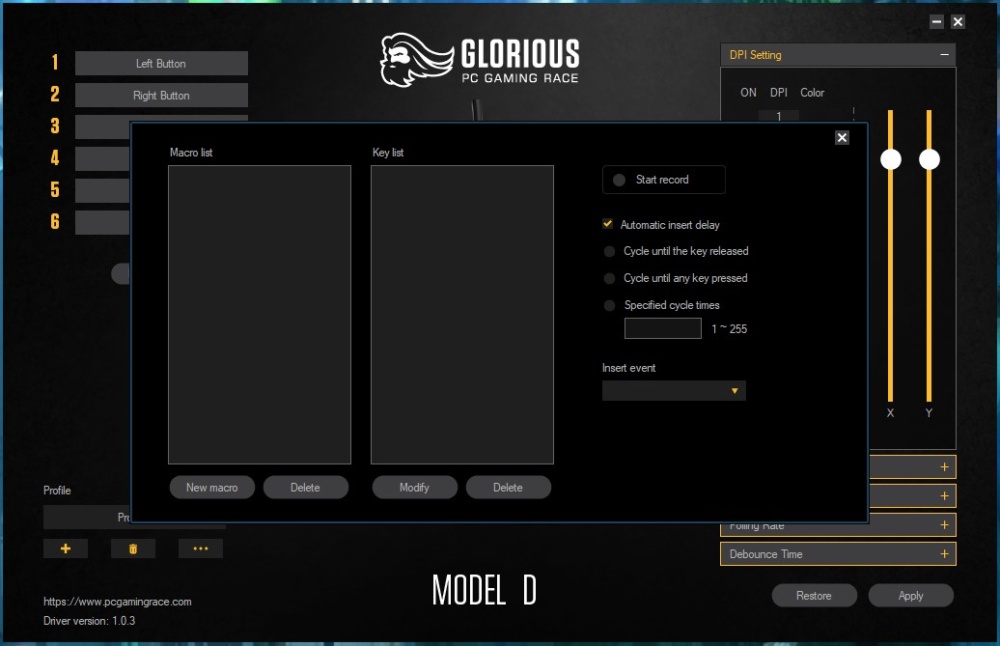The width and height of the screenshot is (1000, 646).
Task: Create a New macro
Action: click(212, 487)
